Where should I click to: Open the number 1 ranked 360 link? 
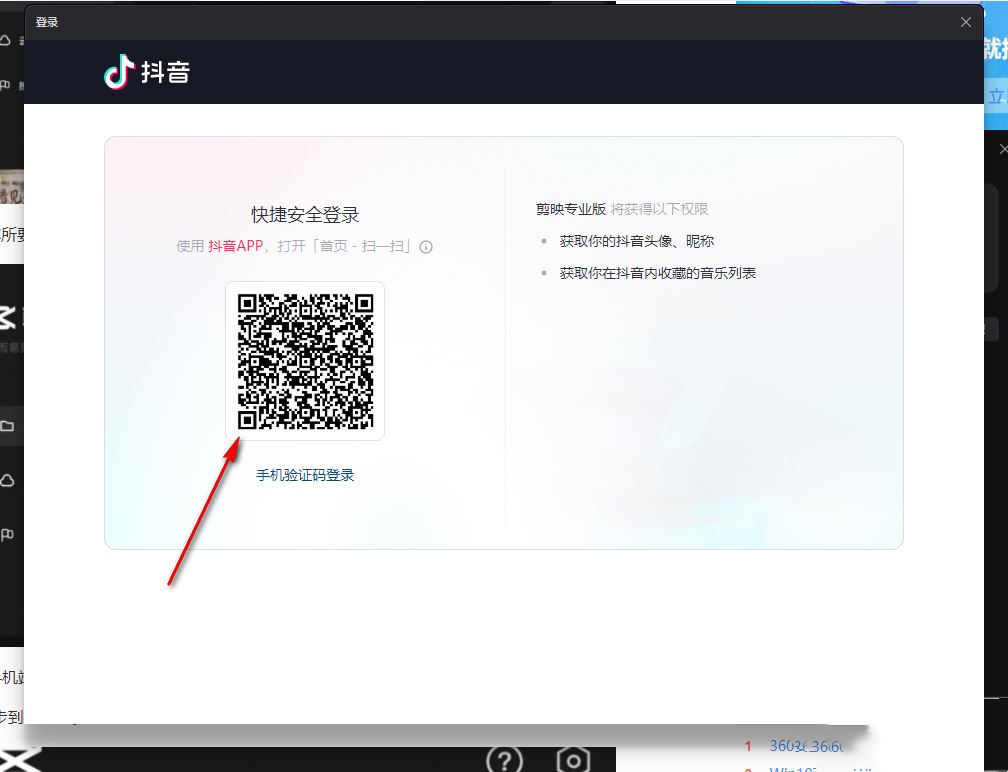(807, 746)
